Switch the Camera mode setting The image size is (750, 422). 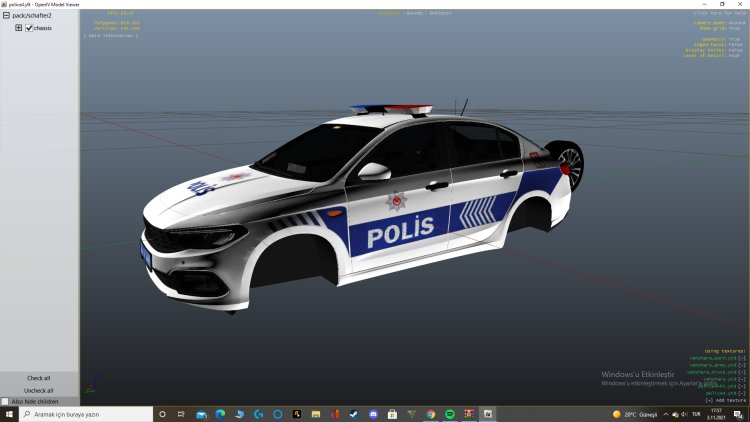719,22
